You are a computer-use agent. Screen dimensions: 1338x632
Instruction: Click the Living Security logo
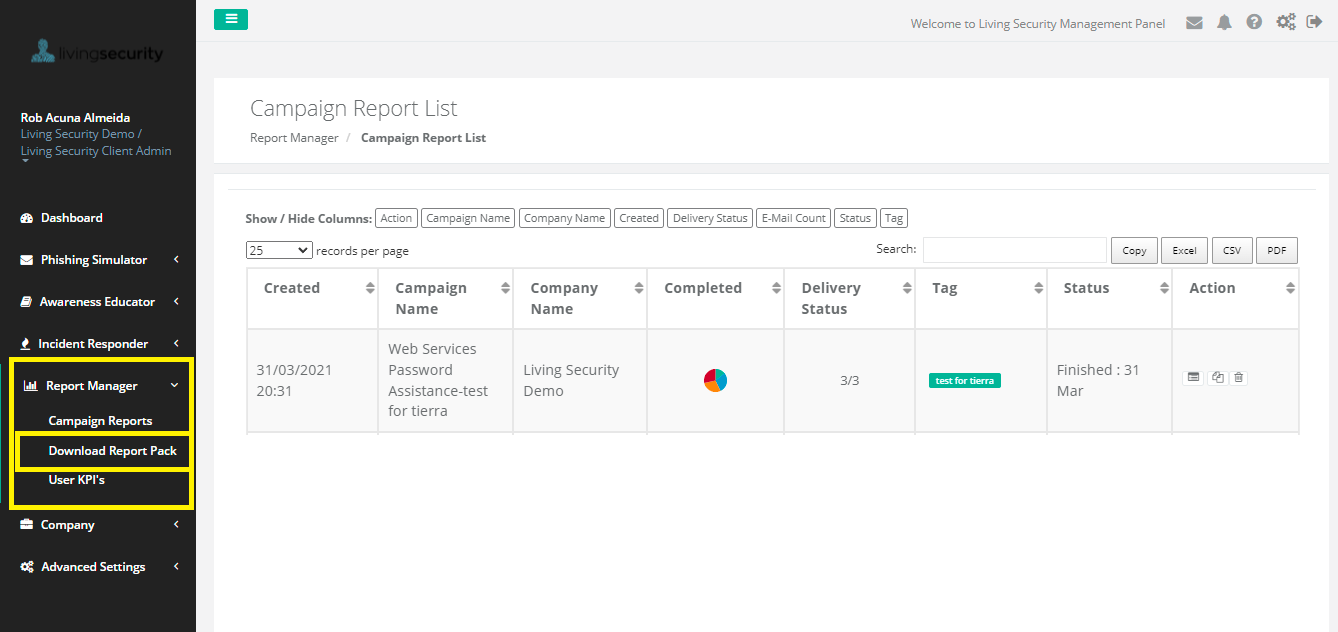pyautogui.click(x=97, y=52)
